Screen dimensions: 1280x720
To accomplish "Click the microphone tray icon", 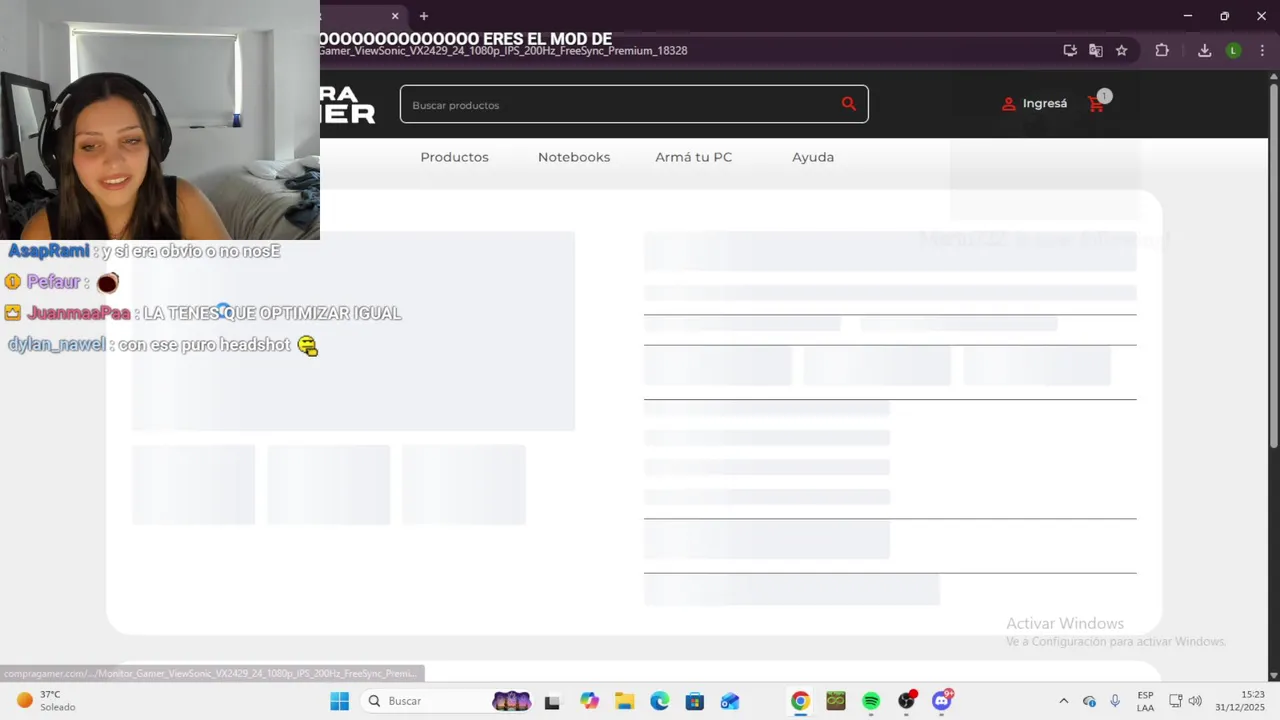I will tap(1115, 701).
